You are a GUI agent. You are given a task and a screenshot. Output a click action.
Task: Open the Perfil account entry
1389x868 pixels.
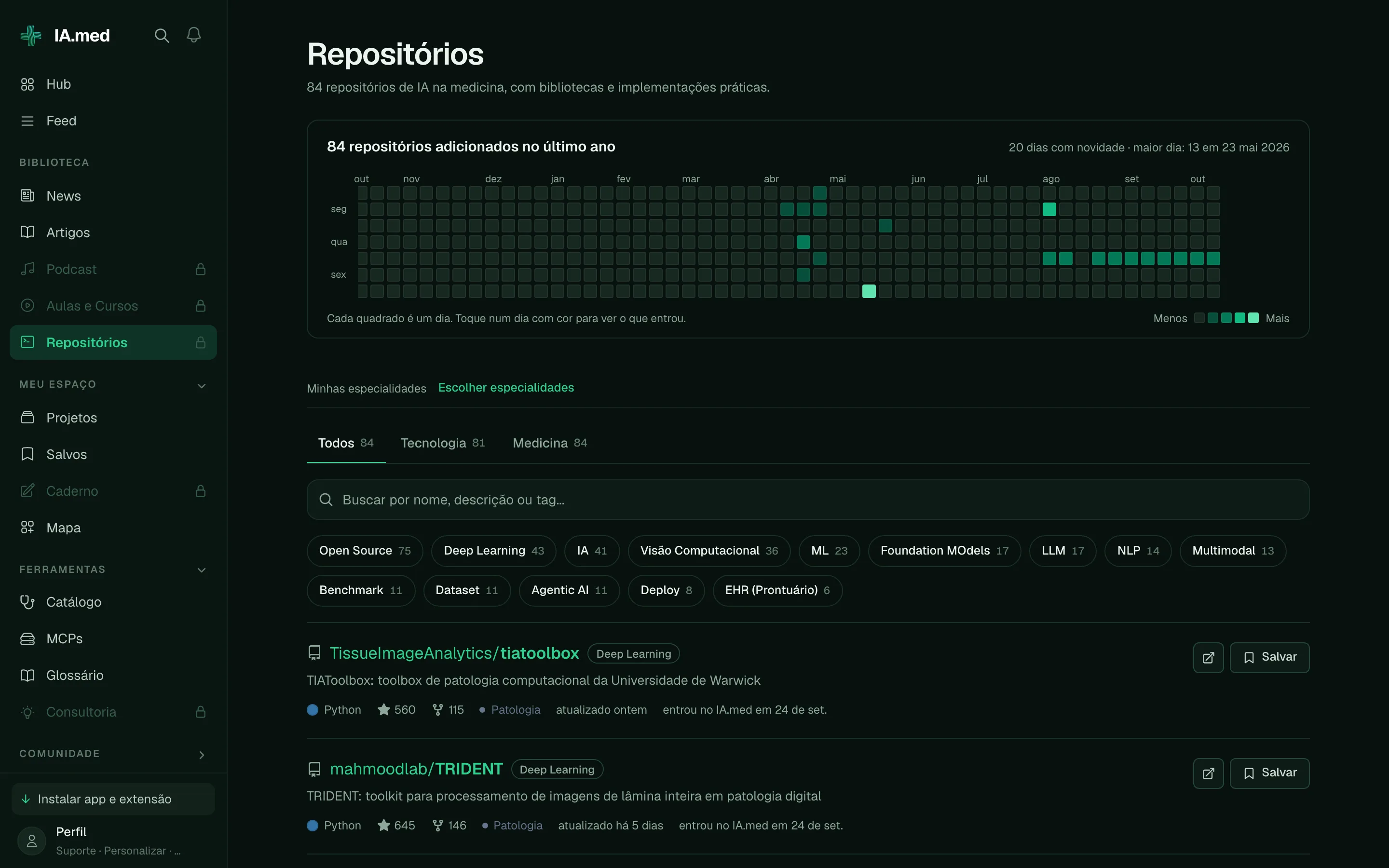click(x=113, y=841)
